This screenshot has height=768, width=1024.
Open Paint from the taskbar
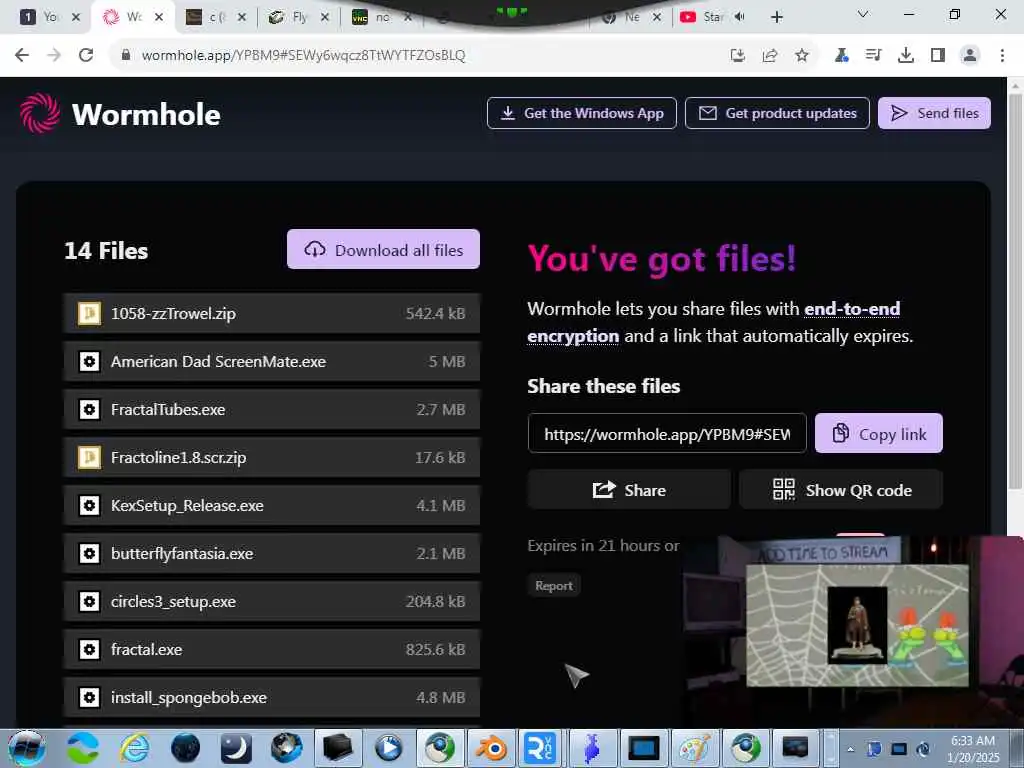click(x=695, y=748)
